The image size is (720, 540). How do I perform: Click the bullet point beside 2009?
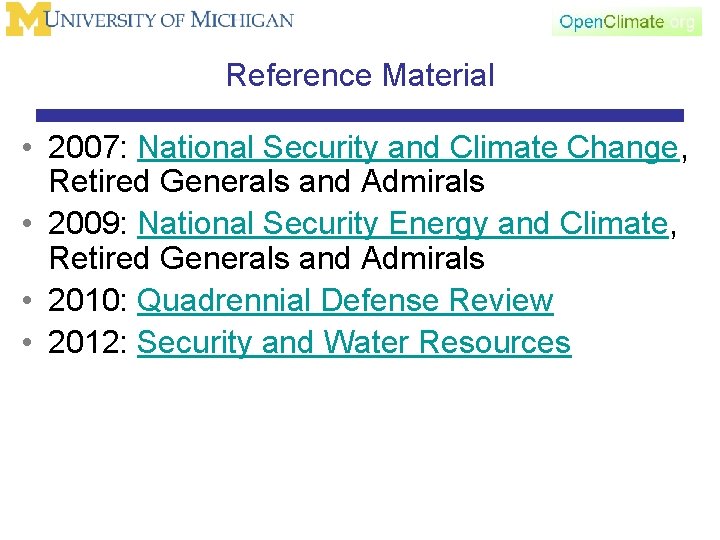click(x=27, y=224)
